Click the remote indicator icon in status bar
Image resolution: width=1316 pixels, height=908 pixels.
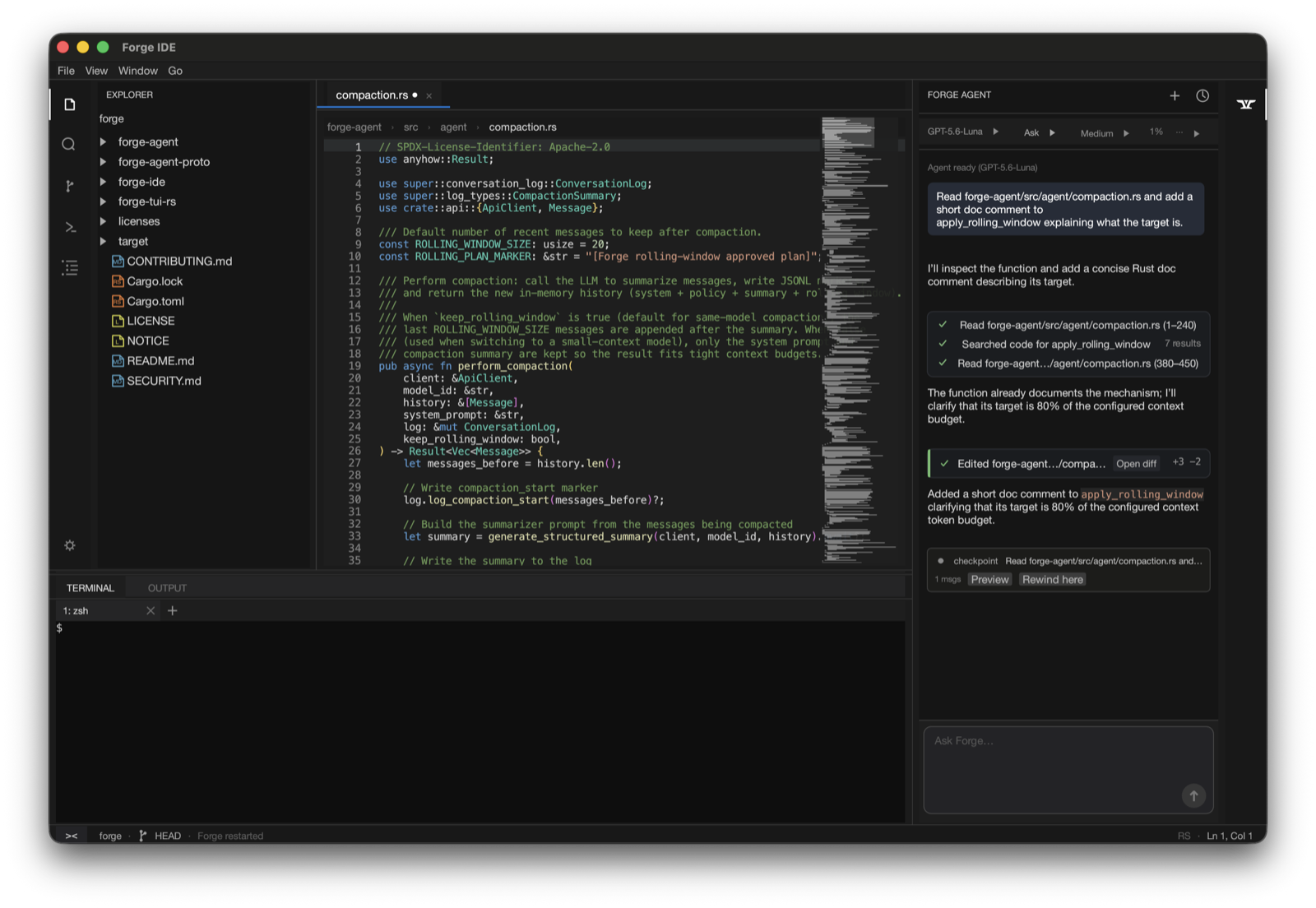pyautogui.click(x=72, y=836)
